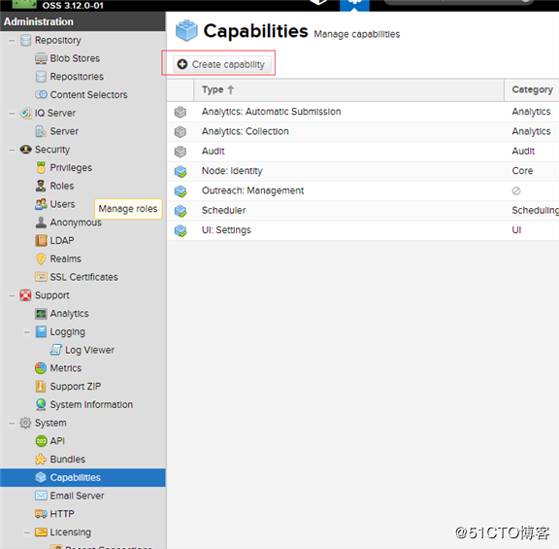Click the Bundles puzzle icon
This screenshot has width=559, height=549.
point(41,459)
